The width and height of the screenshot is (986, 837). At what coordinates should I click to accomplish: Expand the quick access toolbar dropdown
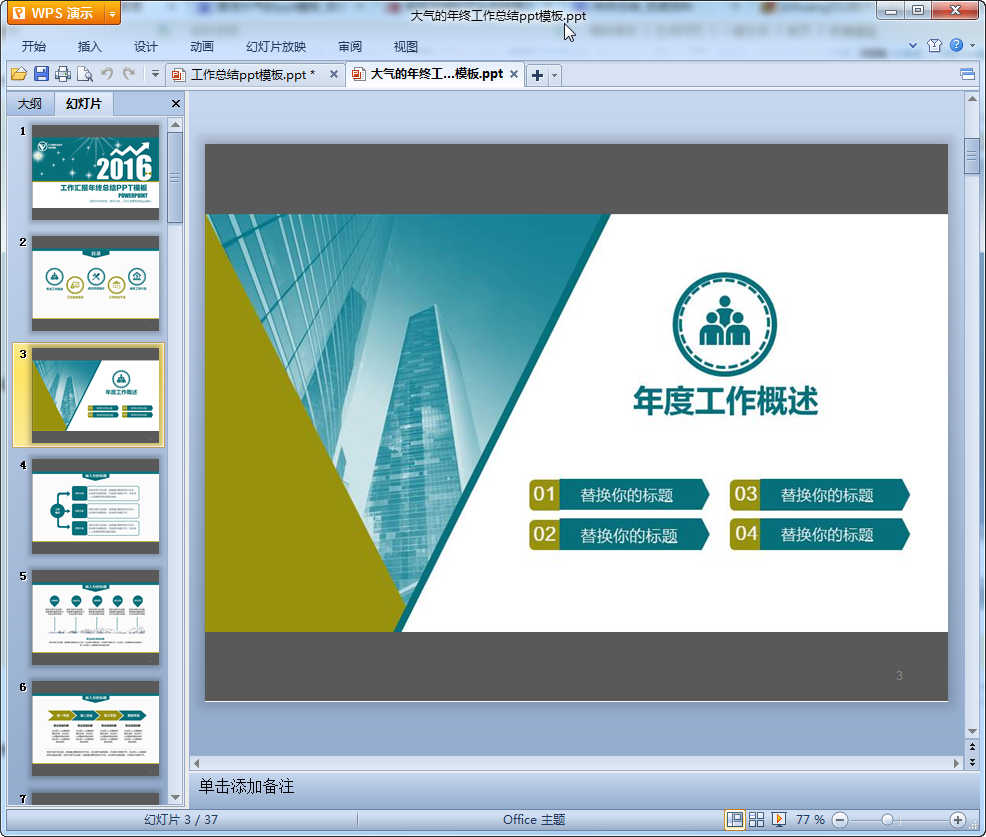155,74
